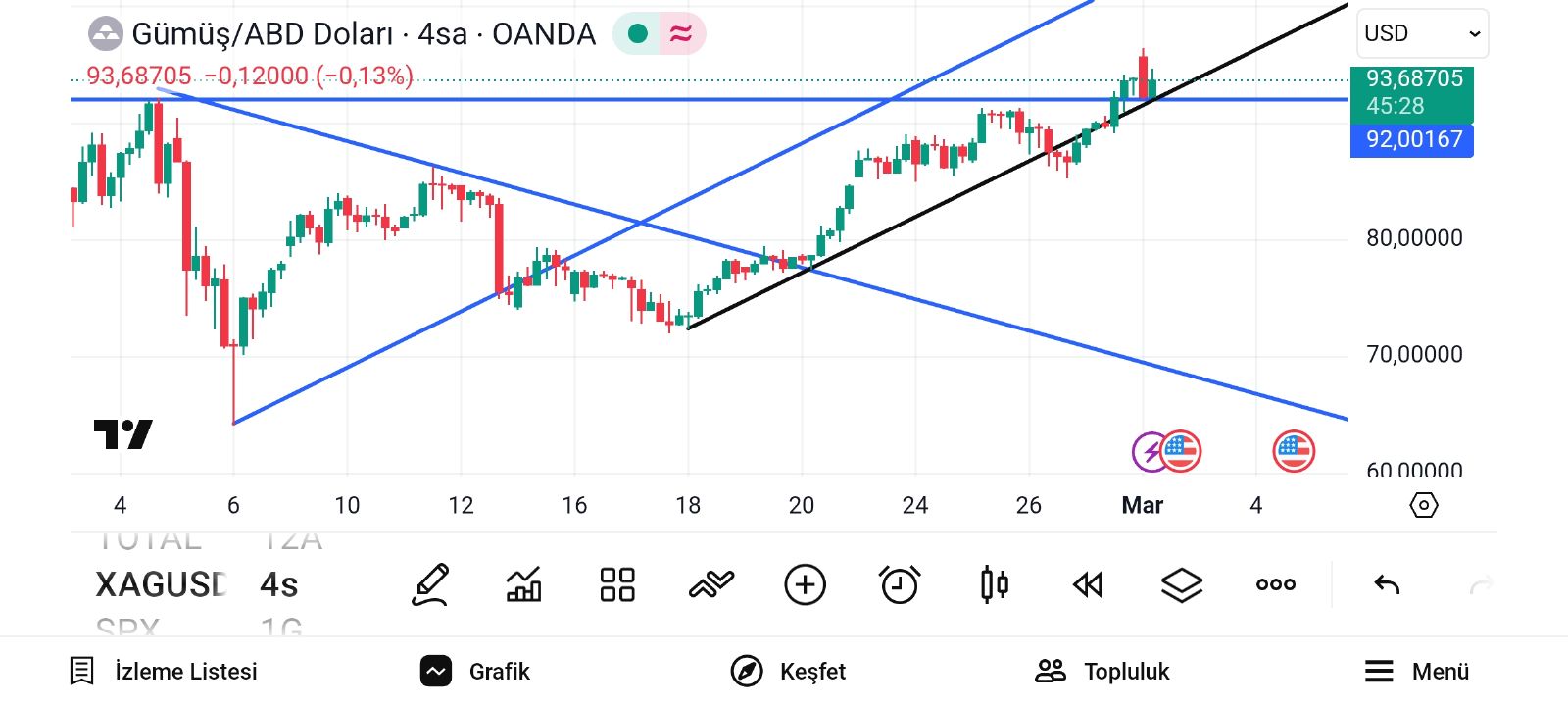The width and height of the screenshot is (1568, 706).
Task: Open the USD currency dropdown
Action: (x=1422, y=34)
